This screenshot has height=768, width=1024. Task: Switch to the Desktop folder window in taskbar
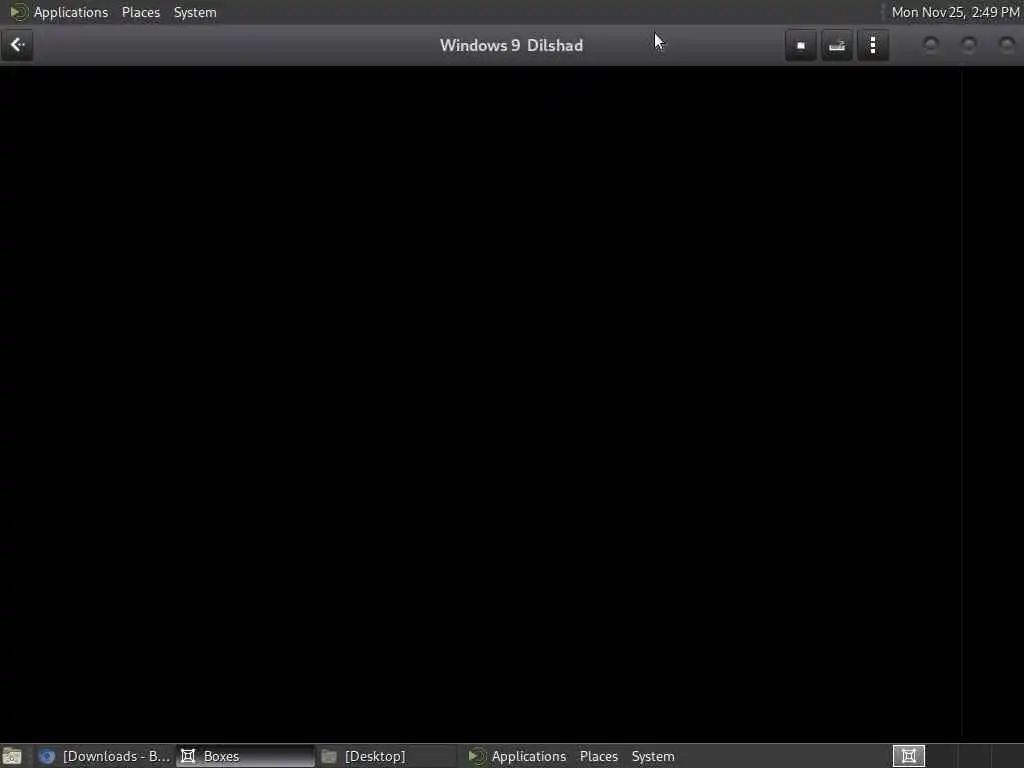click(x=387, y=756)
